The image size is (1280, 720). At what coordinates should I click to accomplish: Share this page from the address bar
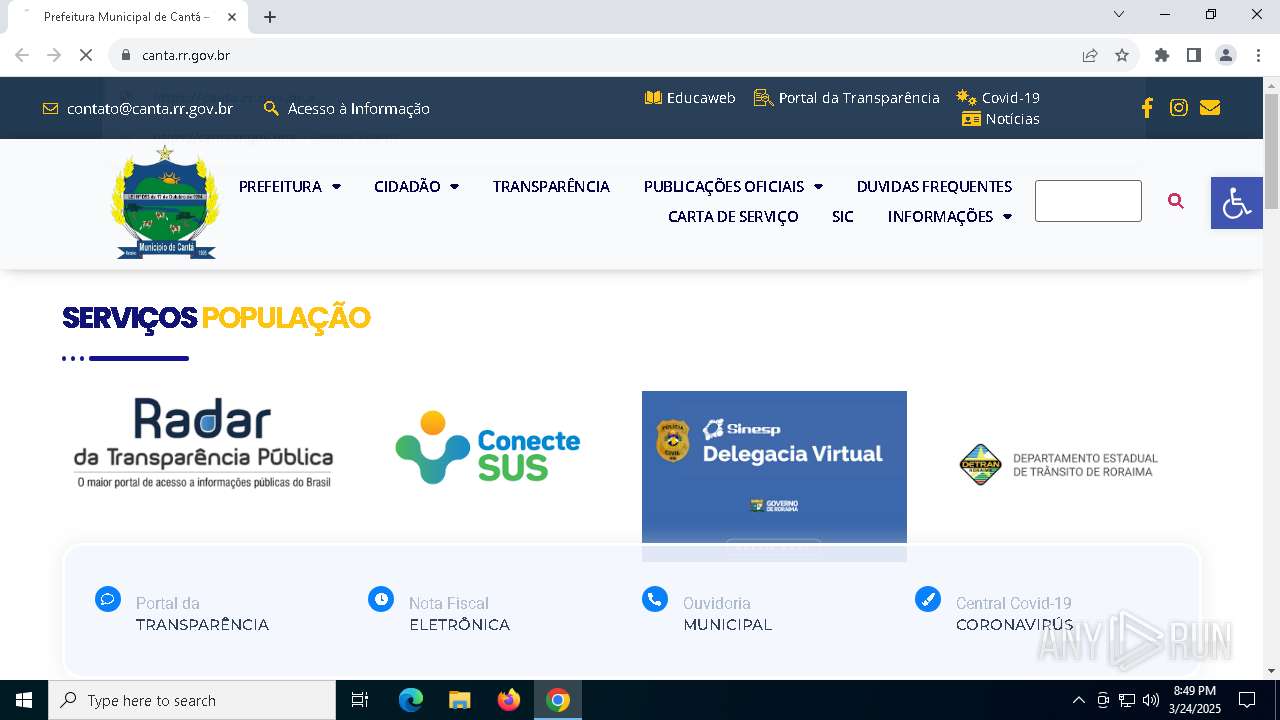[x=1090, y=55]
